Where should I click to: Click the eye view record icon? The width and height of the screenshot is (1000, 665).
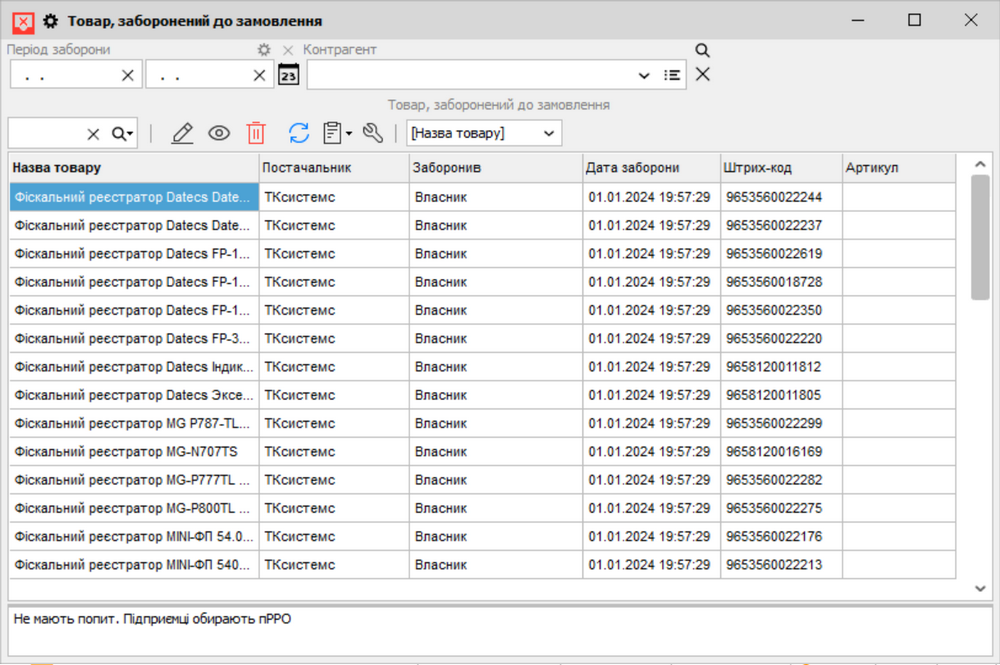[219, 133]
